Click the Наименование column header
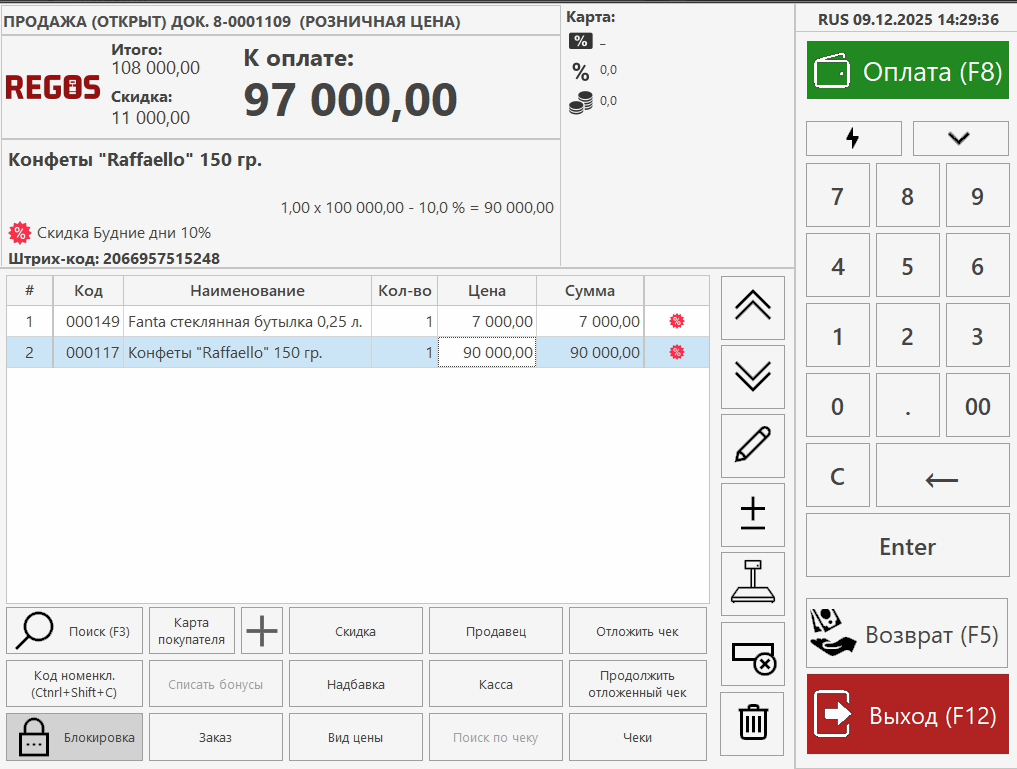 [x=246, y=291]
